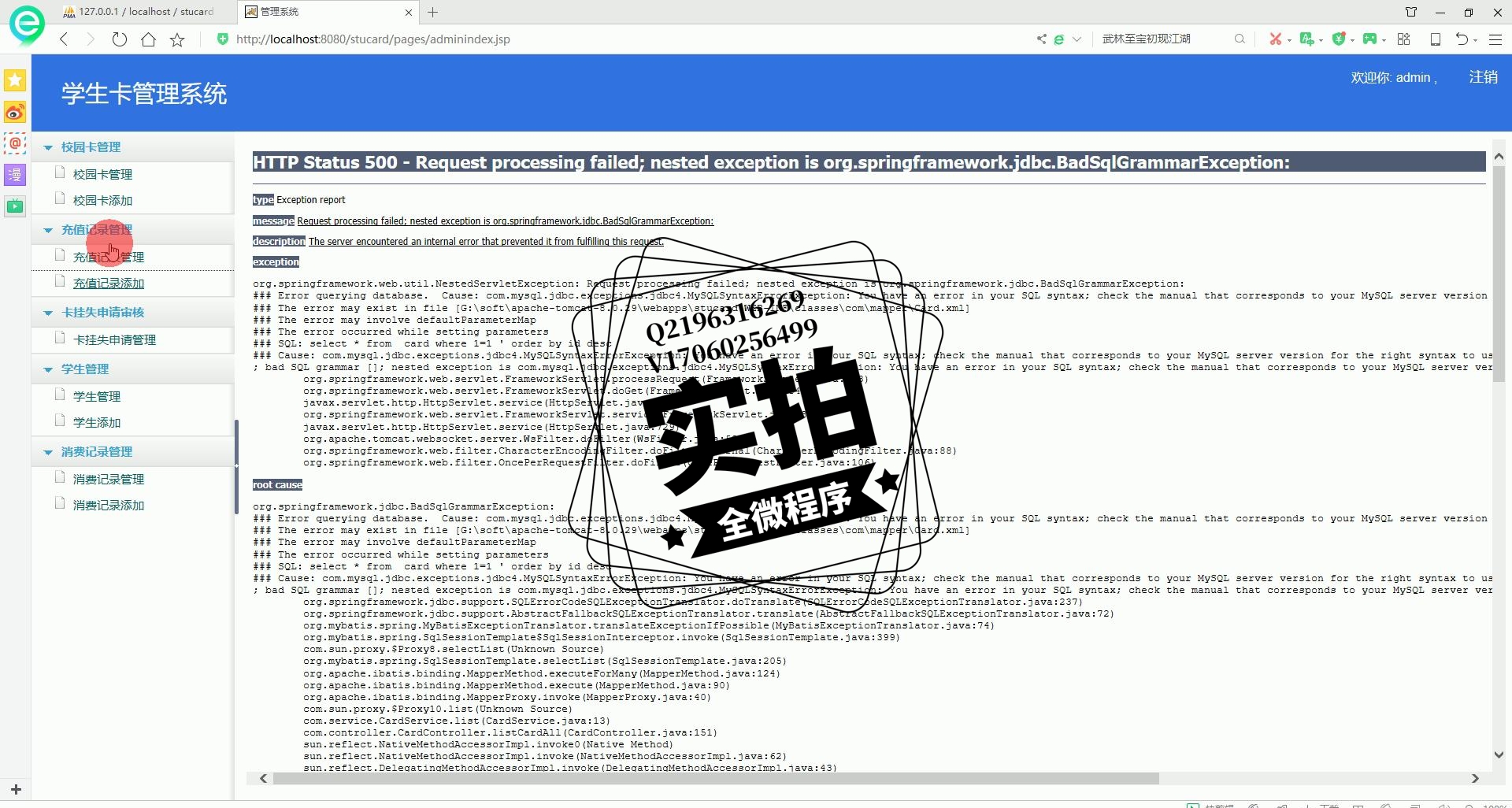1512x808 pixels.
Task: Bookmark this page with the star
Action: click(x=177, y=39)
